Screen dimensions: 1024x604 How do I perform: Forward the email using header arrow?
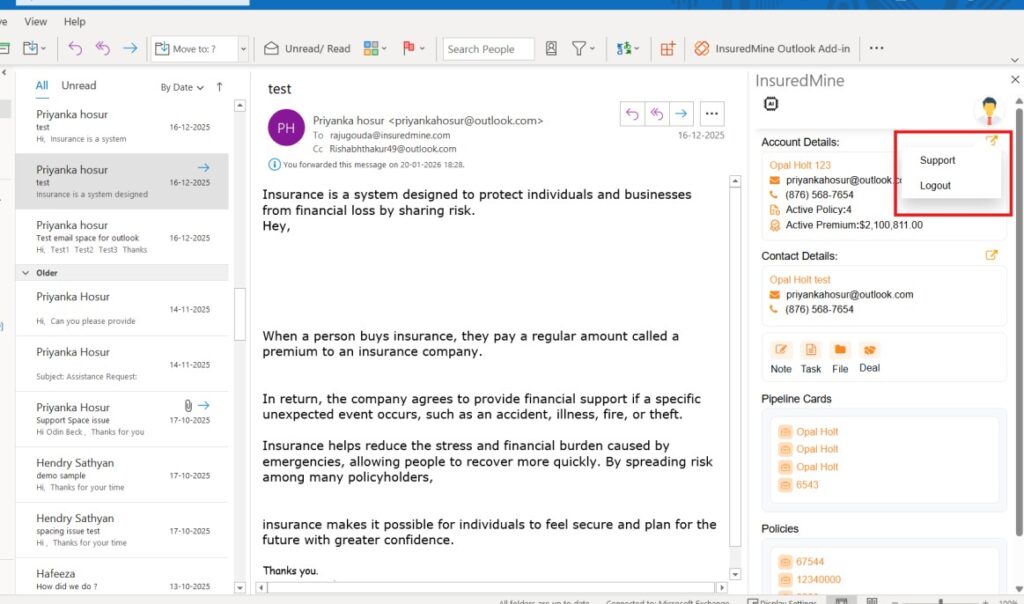681,114
